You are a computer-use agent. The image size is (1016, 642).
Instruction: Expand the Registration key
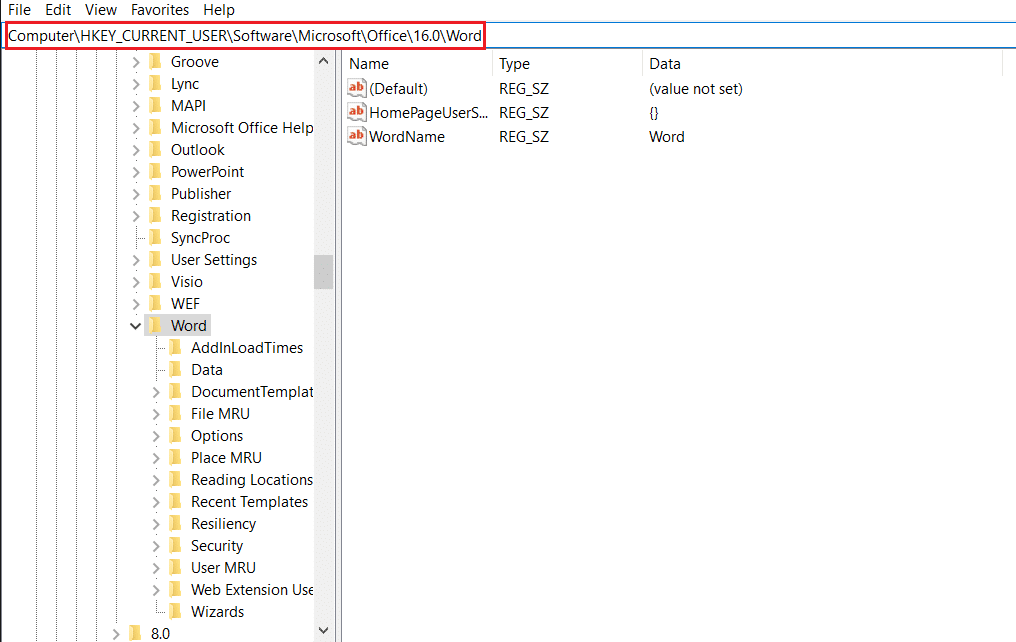tap(135, 216)
